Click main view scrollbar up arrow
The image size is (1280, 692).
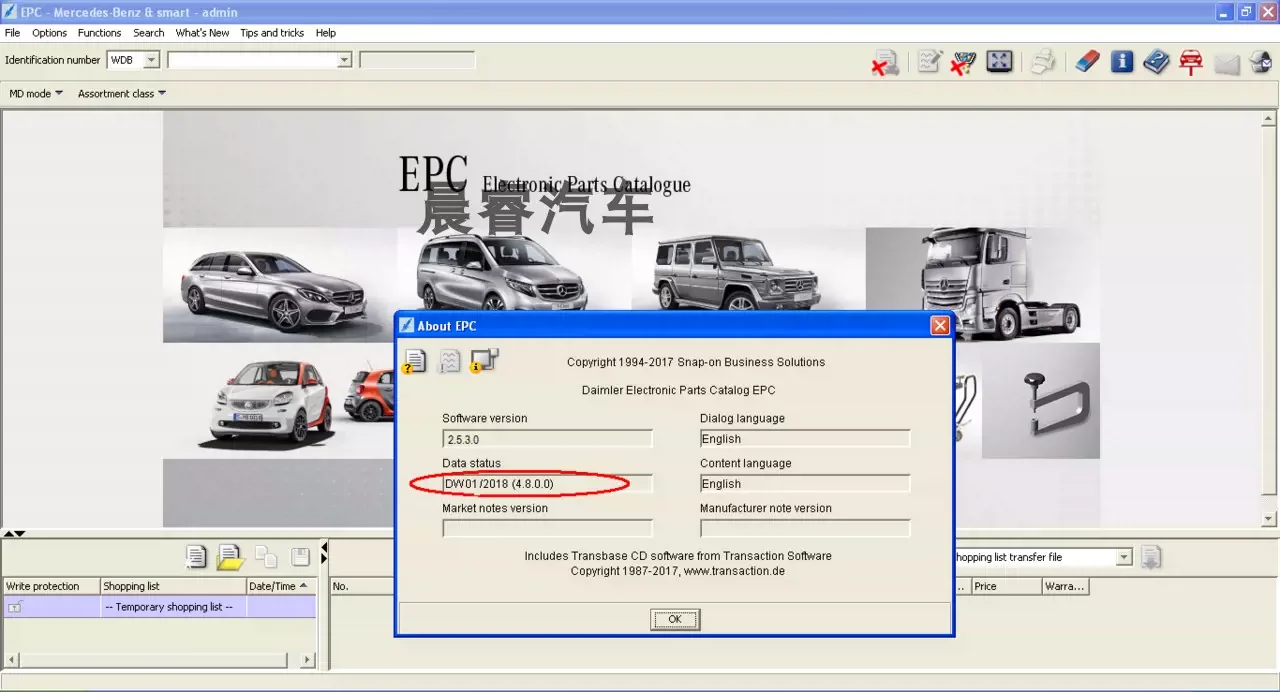tap(1269, 118)
